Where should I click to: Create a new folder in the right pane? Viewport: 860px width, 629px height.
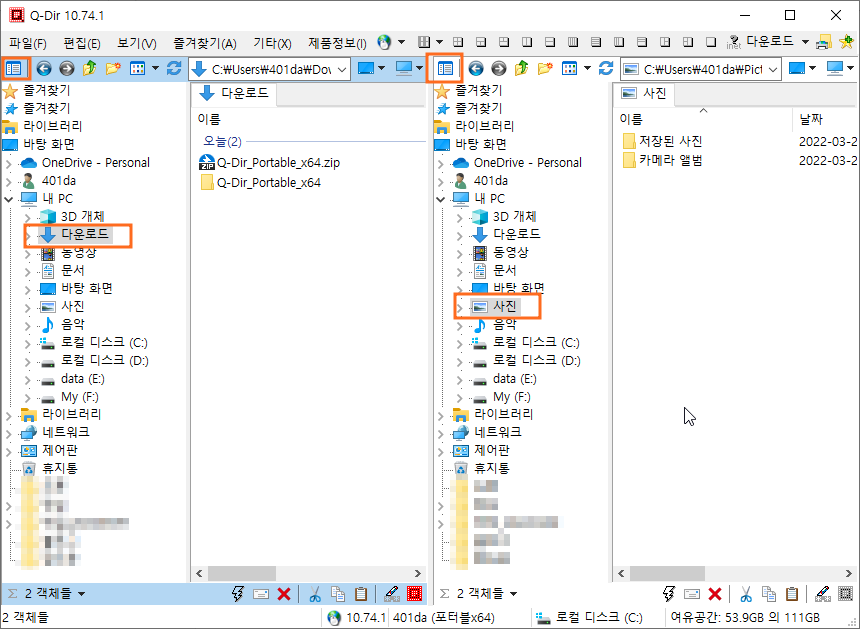click(x=545, y=69)
